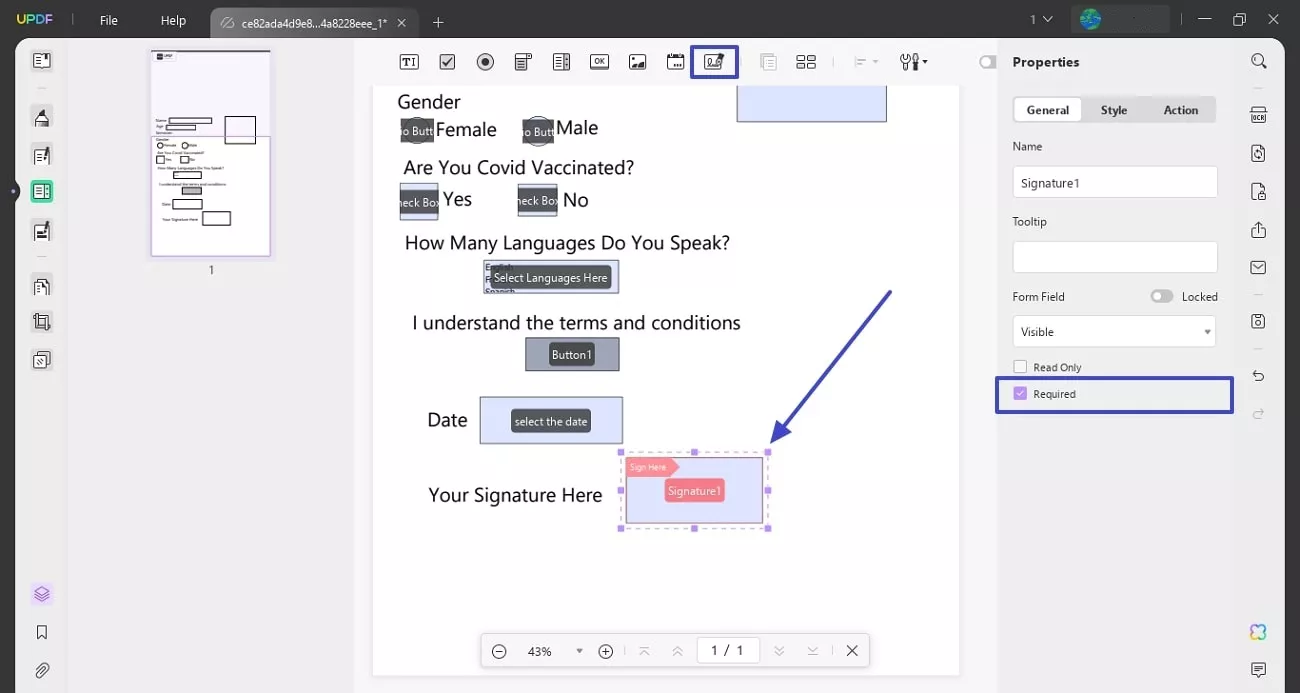
Task: Click the No check box field
Action: pyautogui.click(x=537, y=201)
